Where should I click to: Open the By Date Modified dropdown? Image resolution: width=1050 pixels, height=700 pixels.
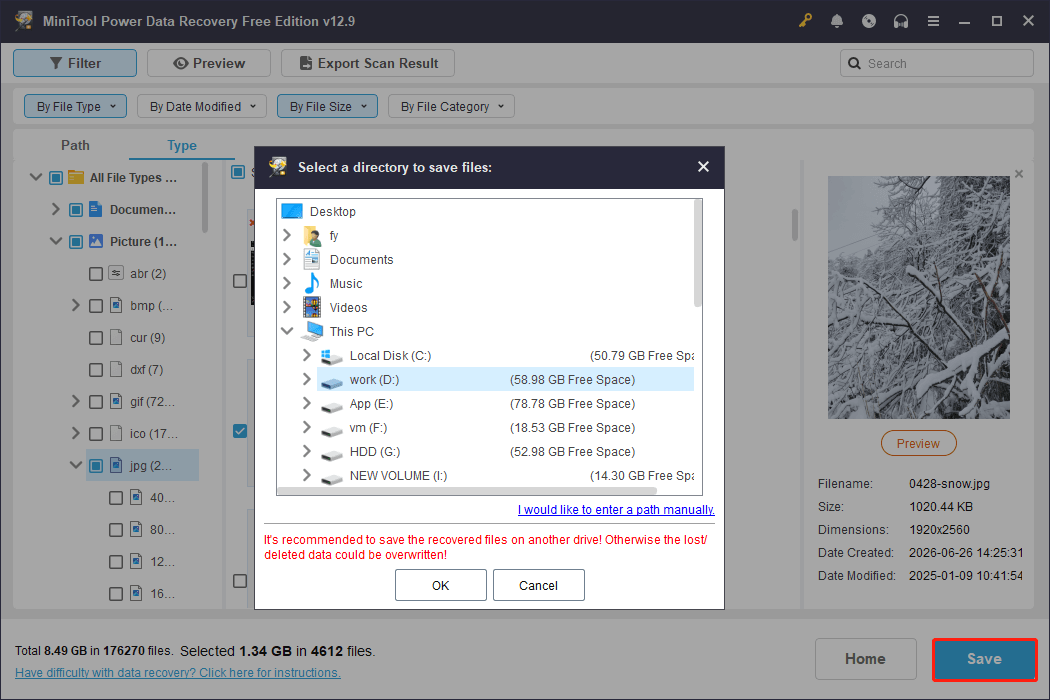coord(202,106)
